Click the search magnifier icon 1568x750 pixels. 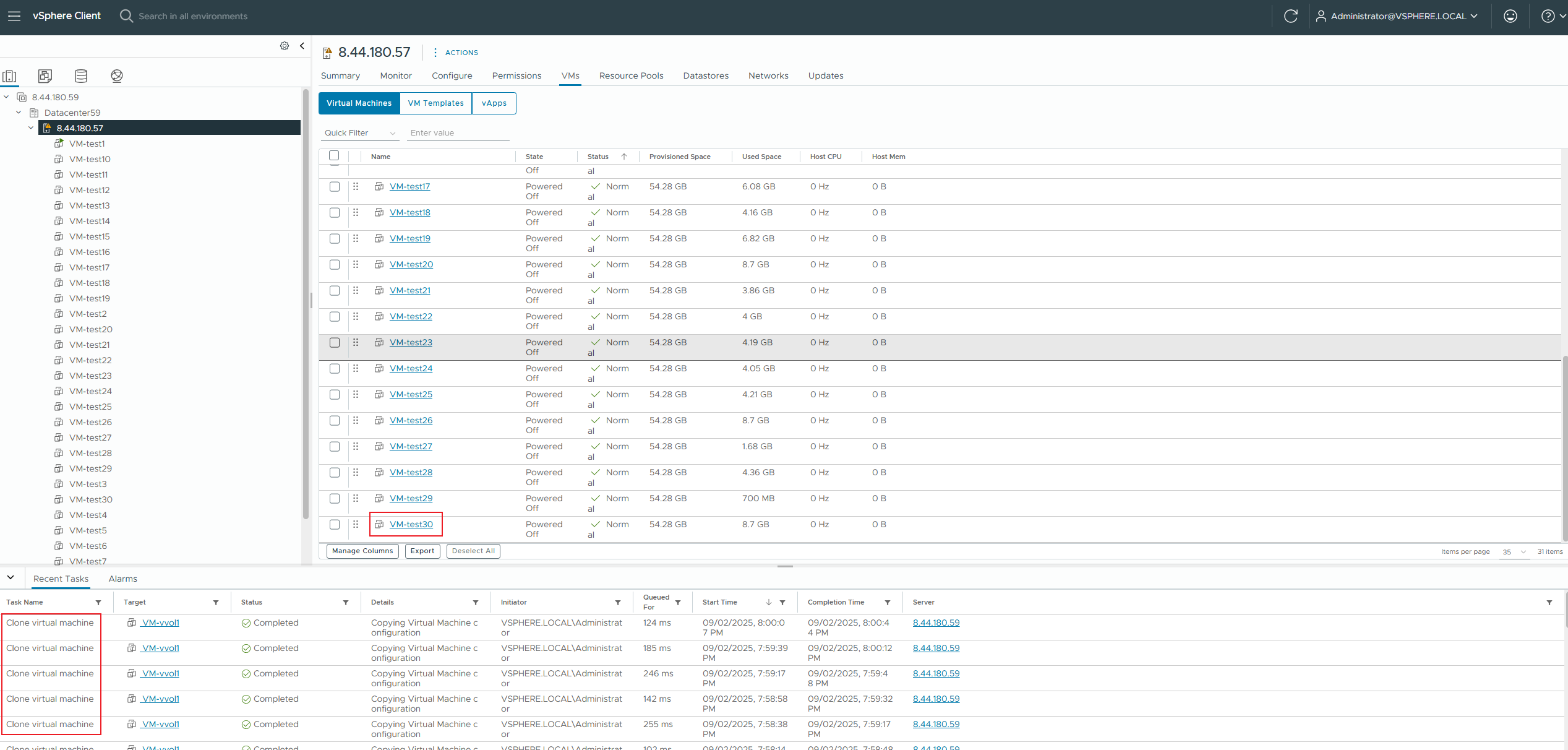point(126,16)
